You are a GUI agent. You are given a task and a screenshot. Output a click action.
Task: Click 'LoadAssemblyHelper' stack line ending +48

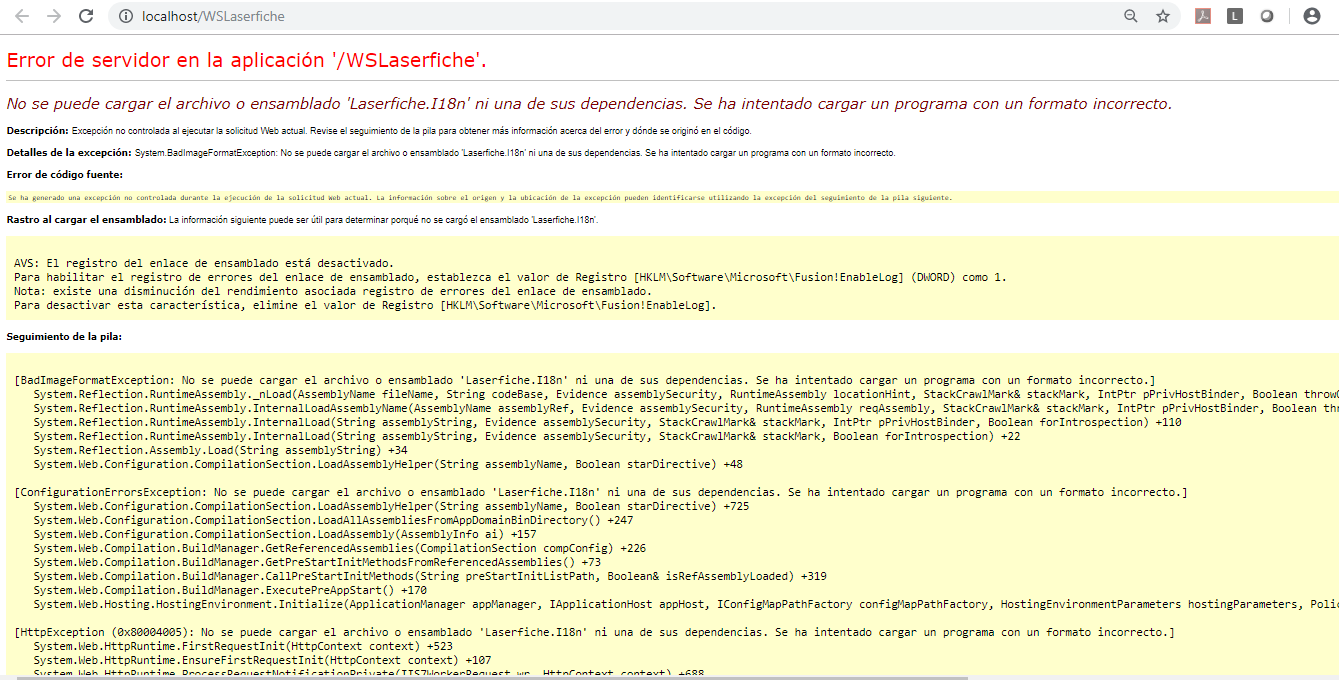pyautogui.click(x=388, y=464)
